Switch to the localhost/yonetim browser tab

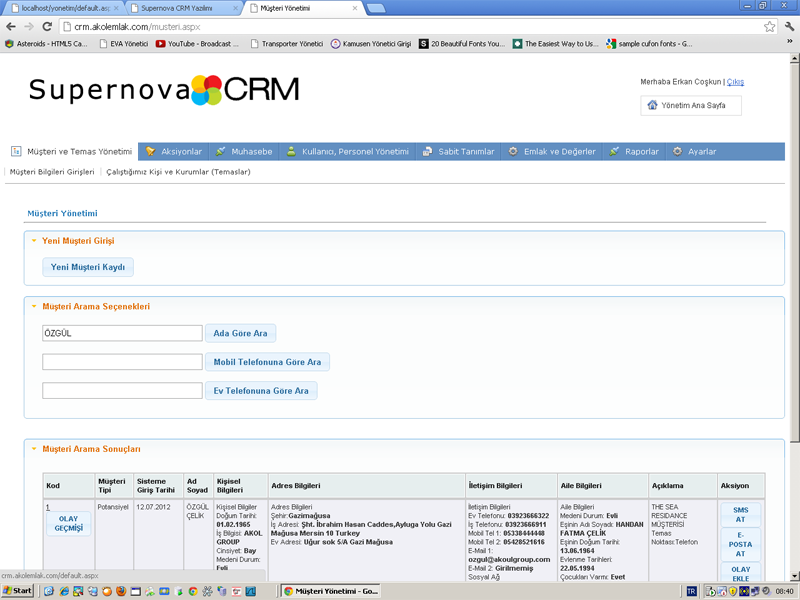coord(65,8)
